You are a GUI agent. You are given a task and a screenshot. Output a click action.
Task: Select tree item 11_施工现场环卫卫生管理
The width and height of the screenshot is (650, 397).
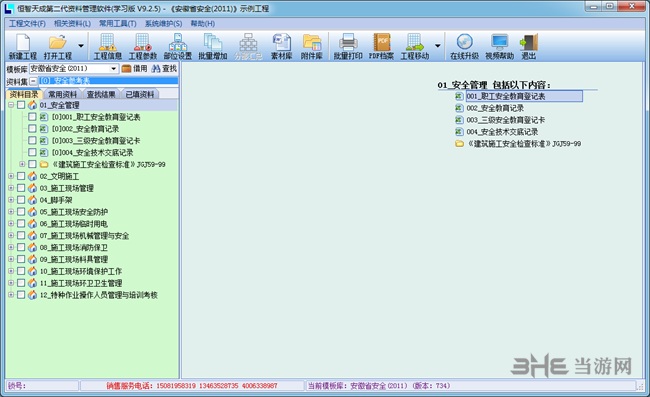coord(81,283)
